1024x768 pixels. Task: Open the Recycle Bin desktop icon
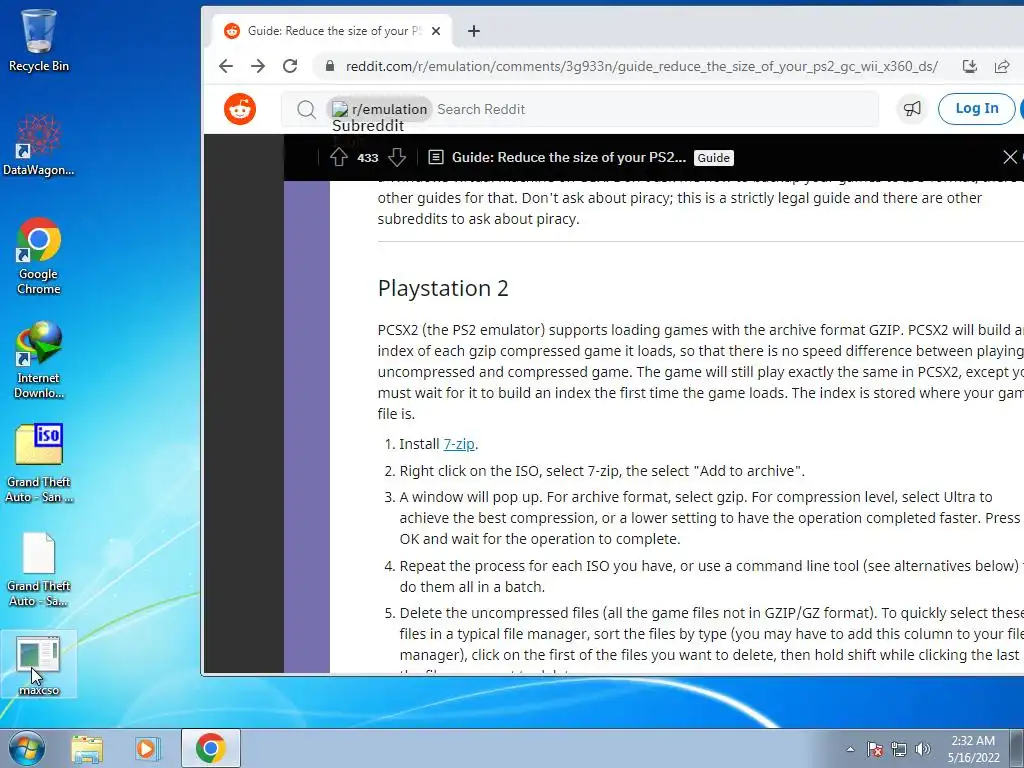pos(39,40)
